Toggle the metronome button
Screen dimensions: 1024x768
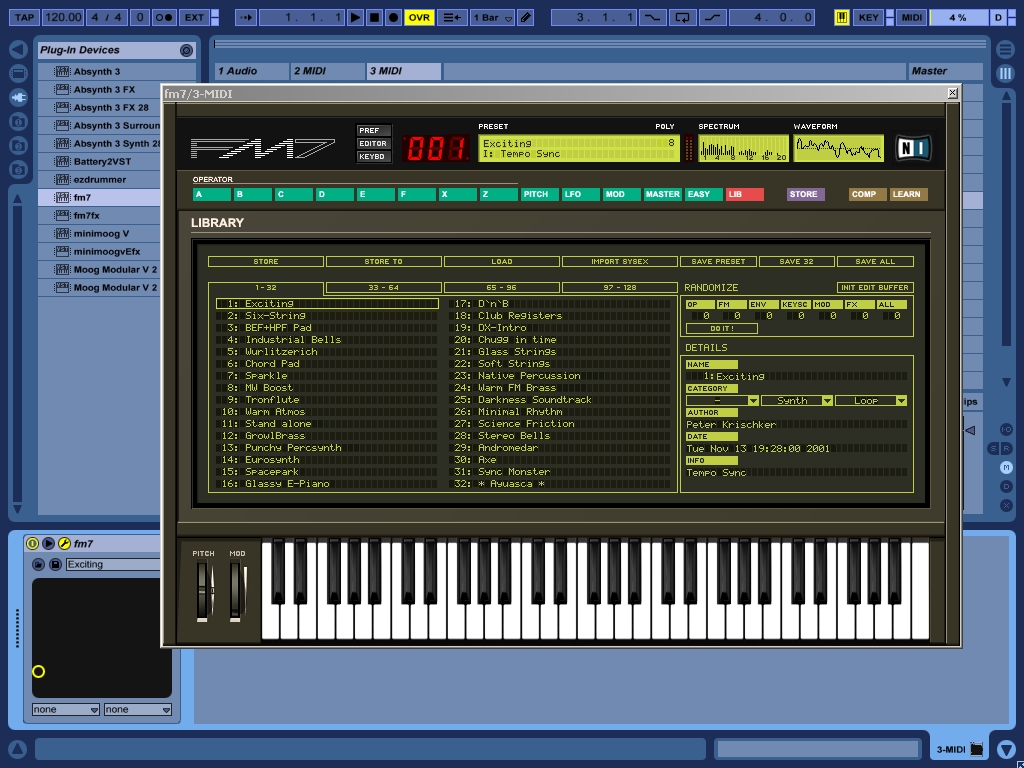[x=163, y=18]
